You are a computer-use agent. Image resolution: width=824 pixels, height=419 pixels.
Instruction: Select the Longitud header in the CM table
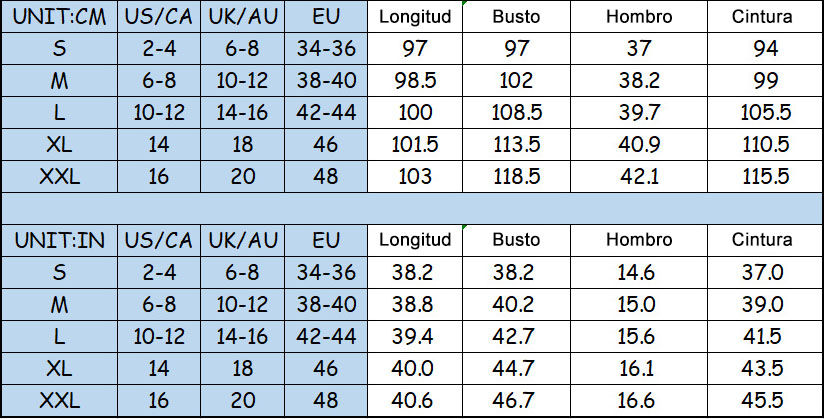click(x=415, y=17)
